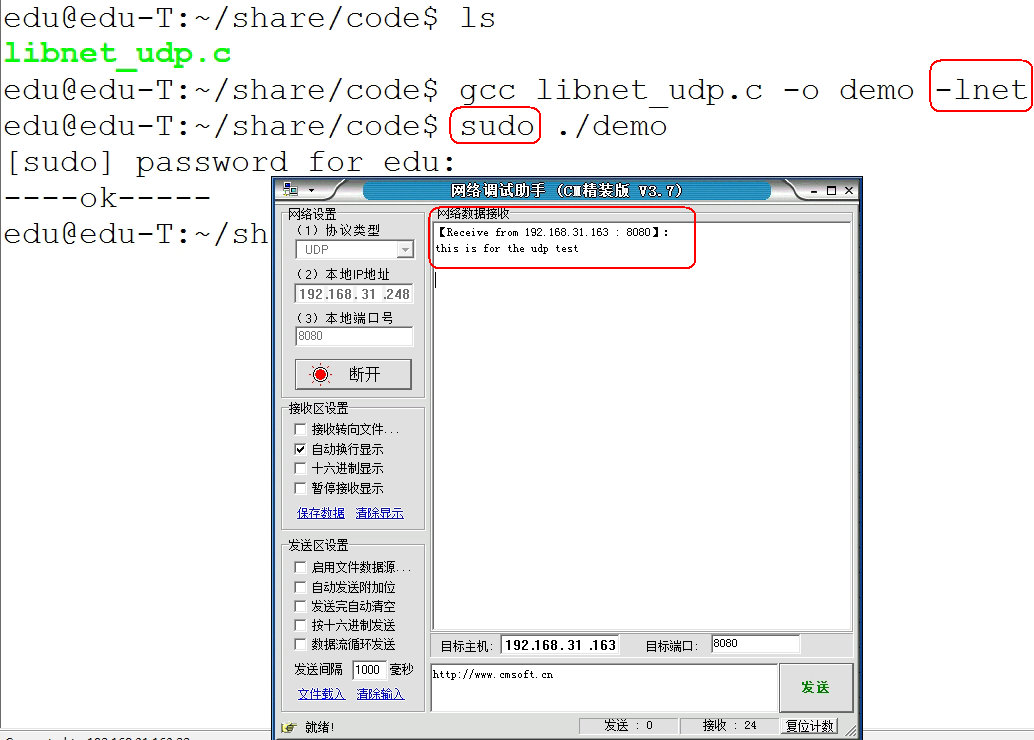1034x740 pixels.
Task: Click the 就绪! status text
Action: (x=320, y=727)
